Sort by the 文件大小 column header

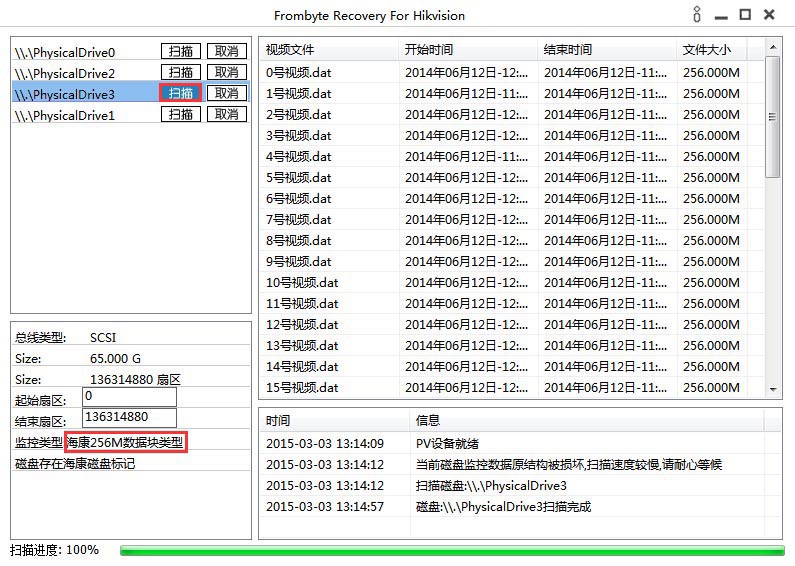(x=712, y=50)
